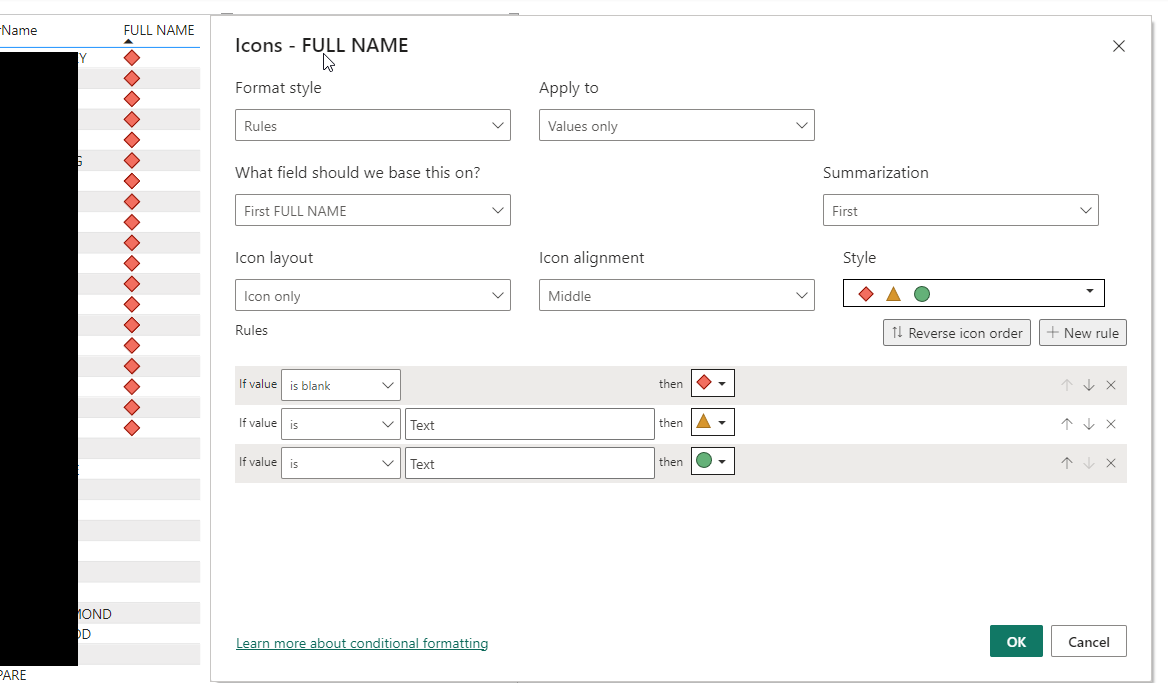
Task: Confirm with the OK button
Action: pyautogui.click(x=1016, y=641)
